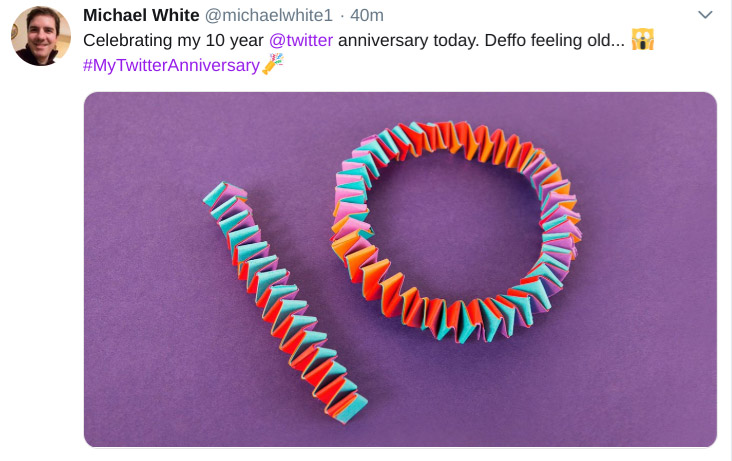
Task: Follow the @twitter mention link
Action: click(301, 41)
